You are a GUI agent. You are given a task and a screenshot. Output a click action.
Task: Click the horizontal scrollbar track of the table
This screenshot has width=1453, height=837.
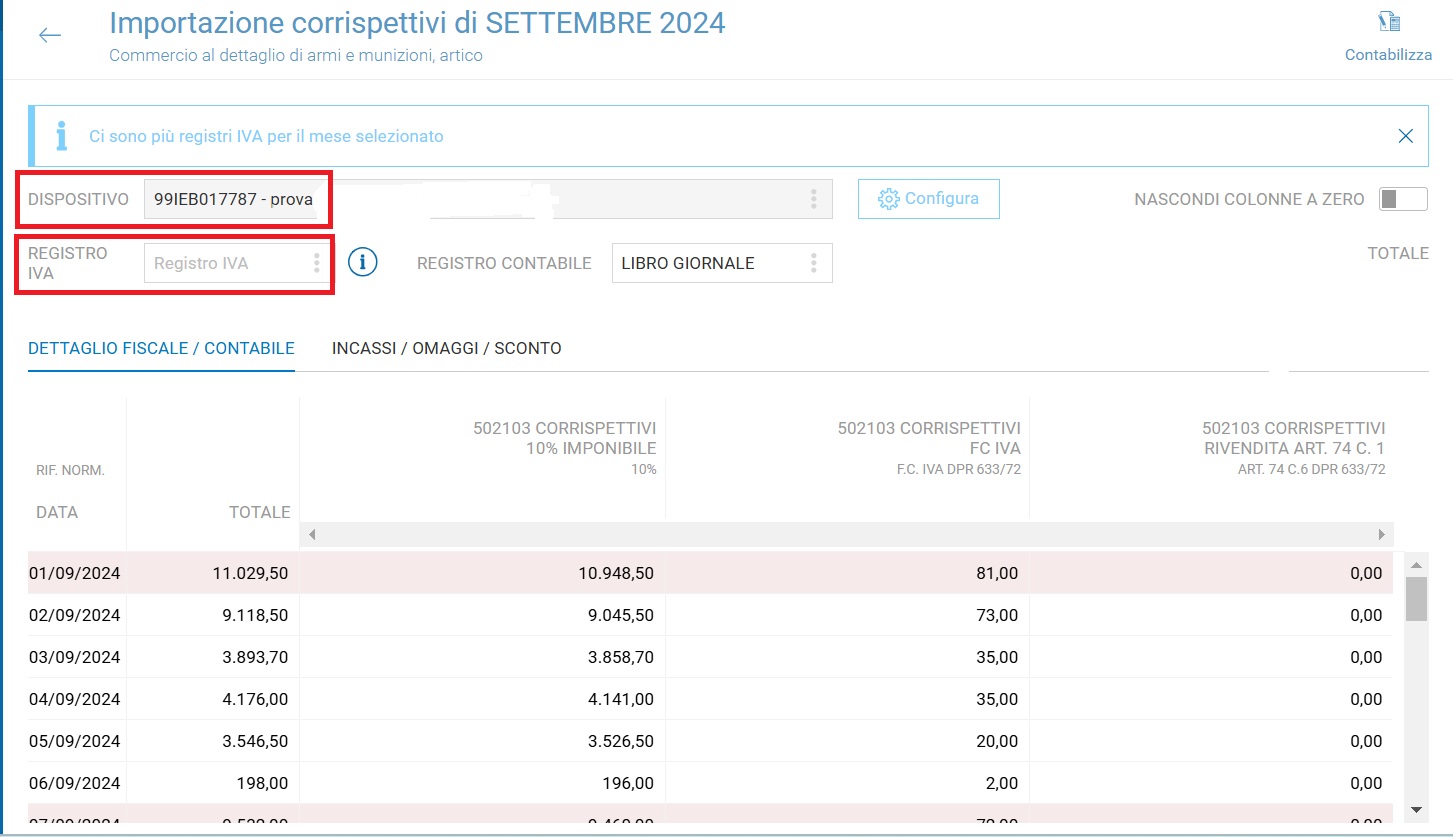[846, 535]
